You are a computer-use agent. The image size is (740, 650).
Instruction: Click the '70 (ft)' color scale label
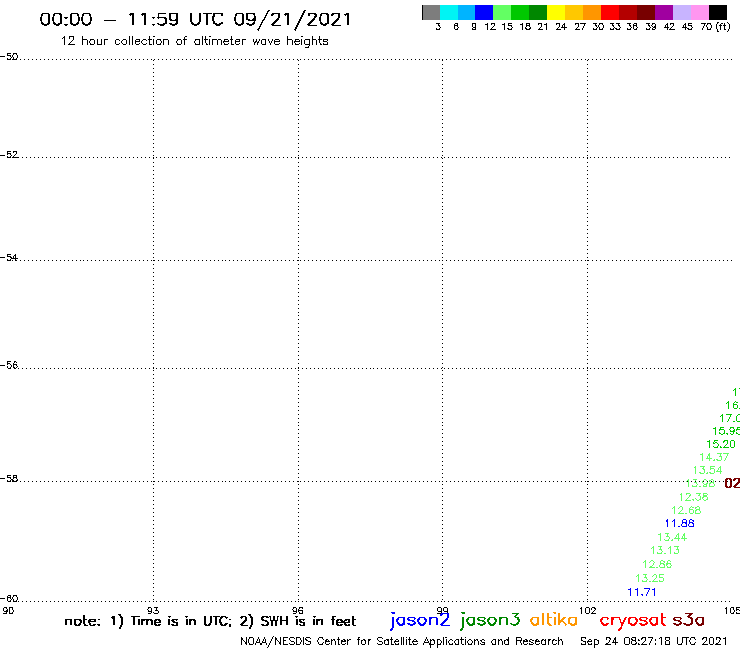(x=715, y=27)
